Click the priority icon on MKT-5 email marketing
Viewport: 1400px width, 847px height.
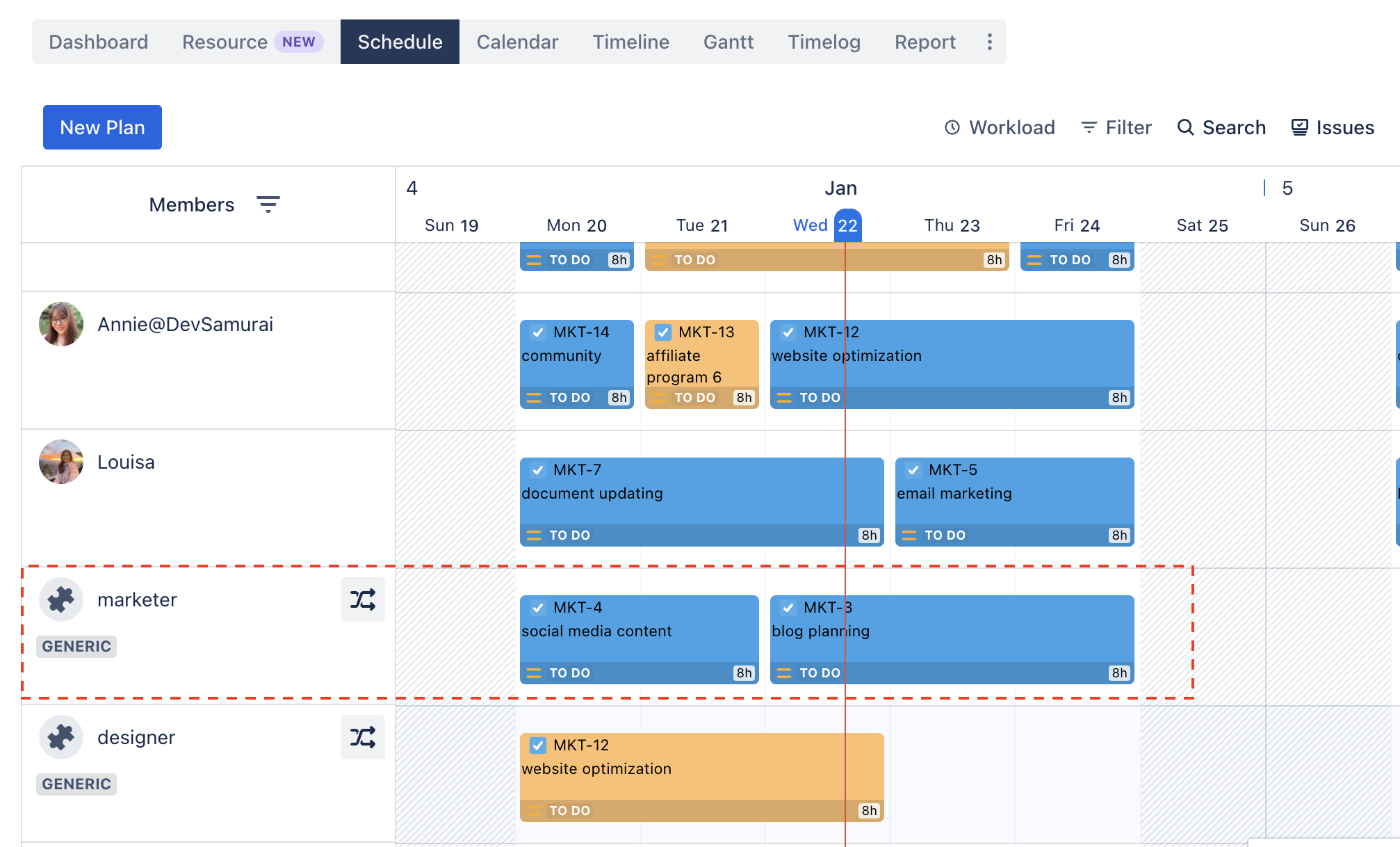click(x=909, y=535)
